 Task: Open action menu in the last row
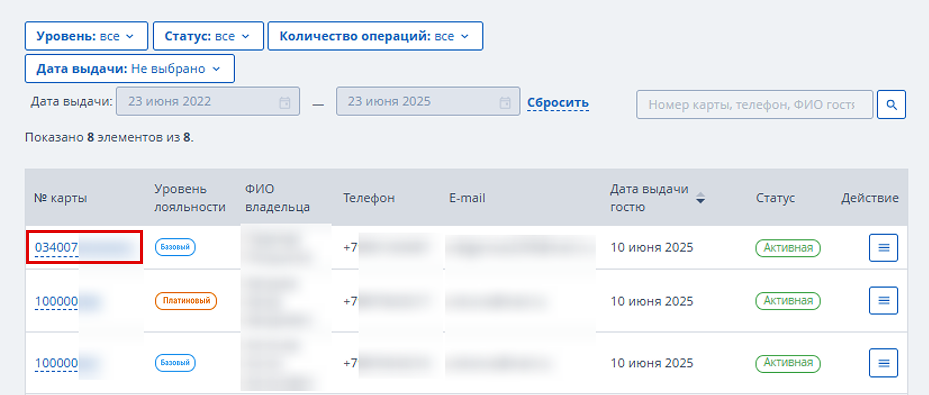tap(883, 362)
